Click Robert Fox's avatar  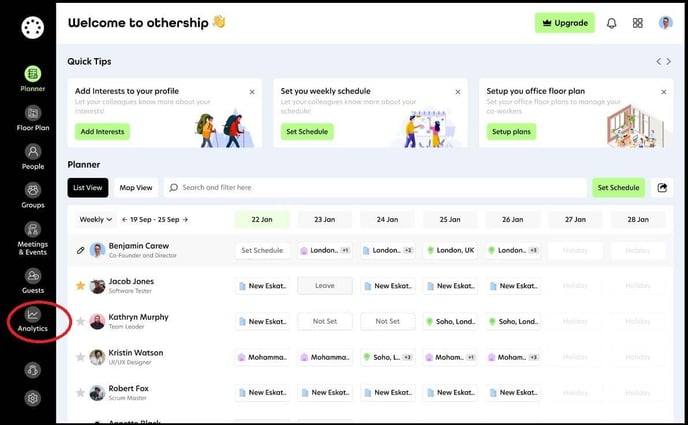pyautogui.click(x=97, y=393)
